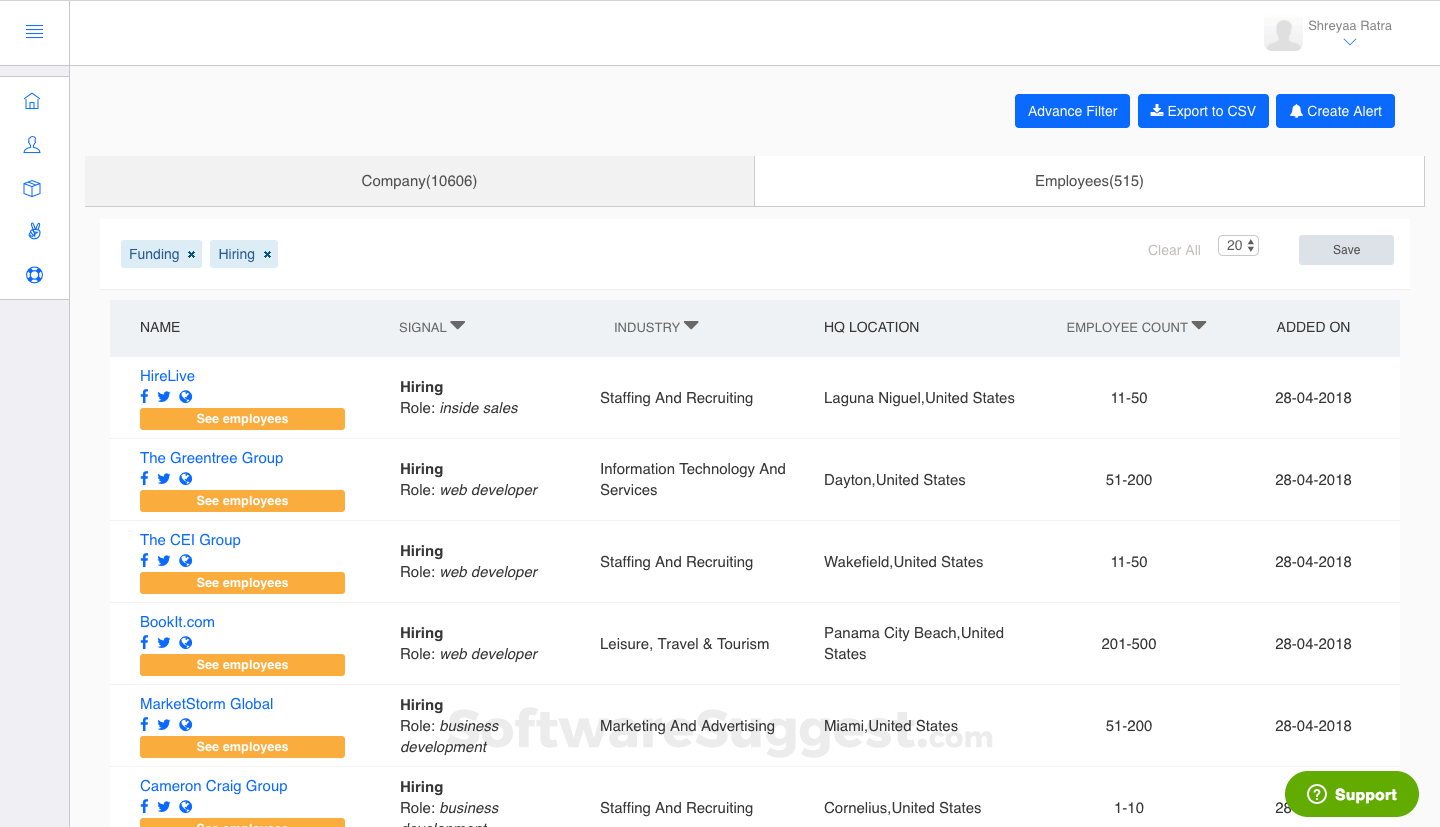Viewport: 1440px width, 827px height.
Task: Switch to the Employees(515) tab
Action: point(1089,181)
